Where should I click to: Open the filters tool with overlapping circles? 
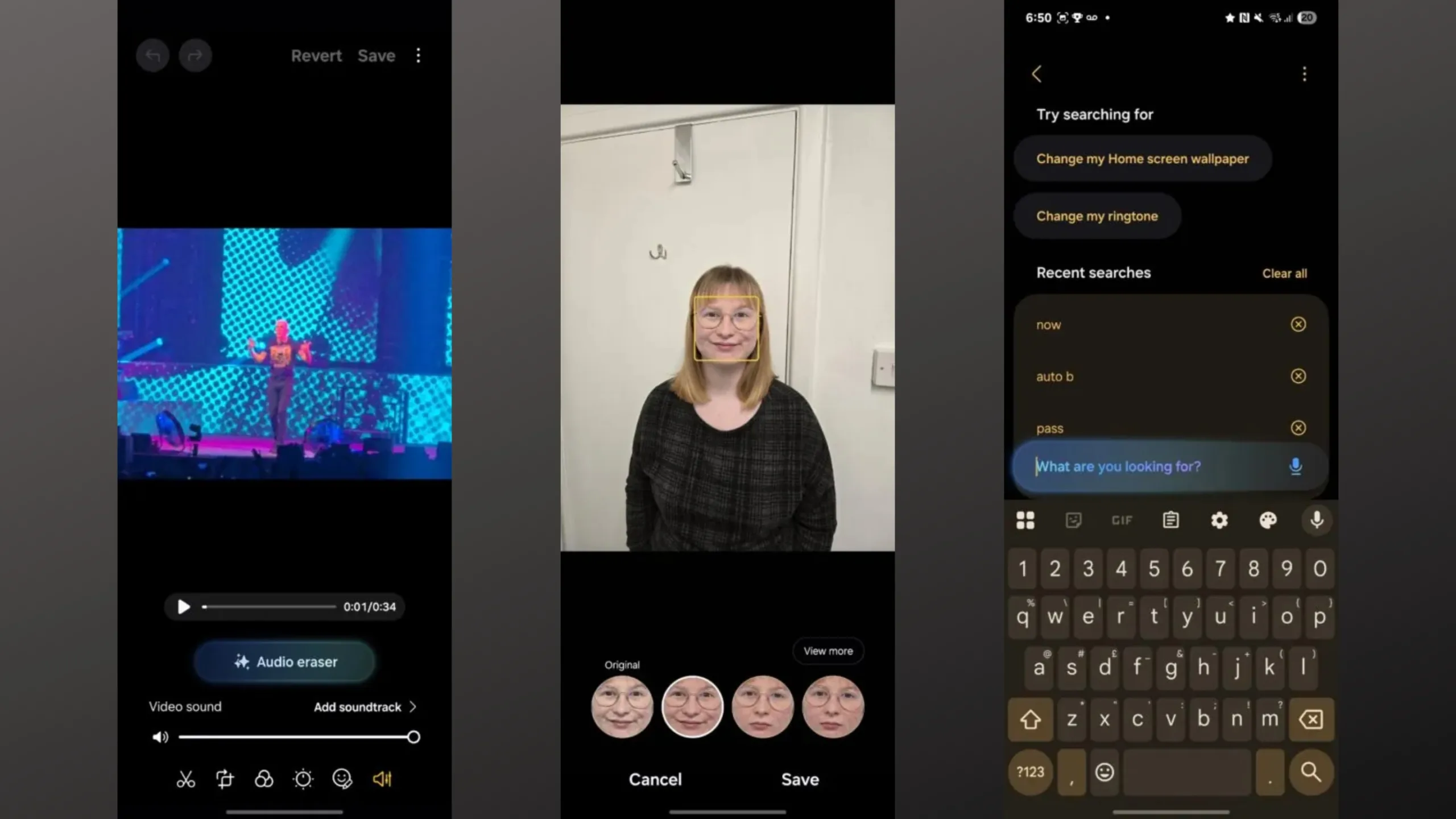click(264, 779)
